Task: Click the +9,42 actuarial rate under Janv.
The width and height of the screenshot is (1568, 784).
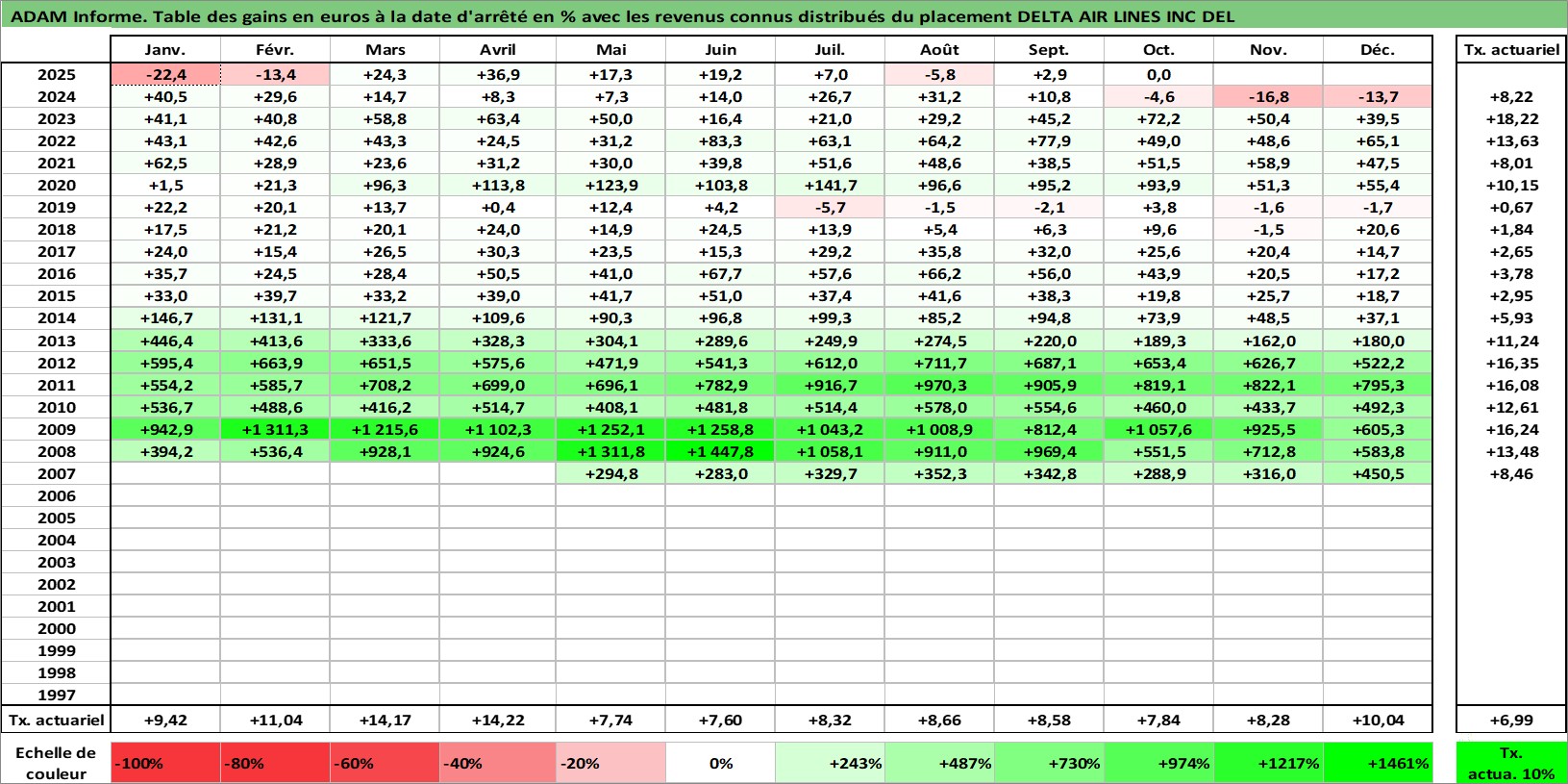Action: point(165,721)
